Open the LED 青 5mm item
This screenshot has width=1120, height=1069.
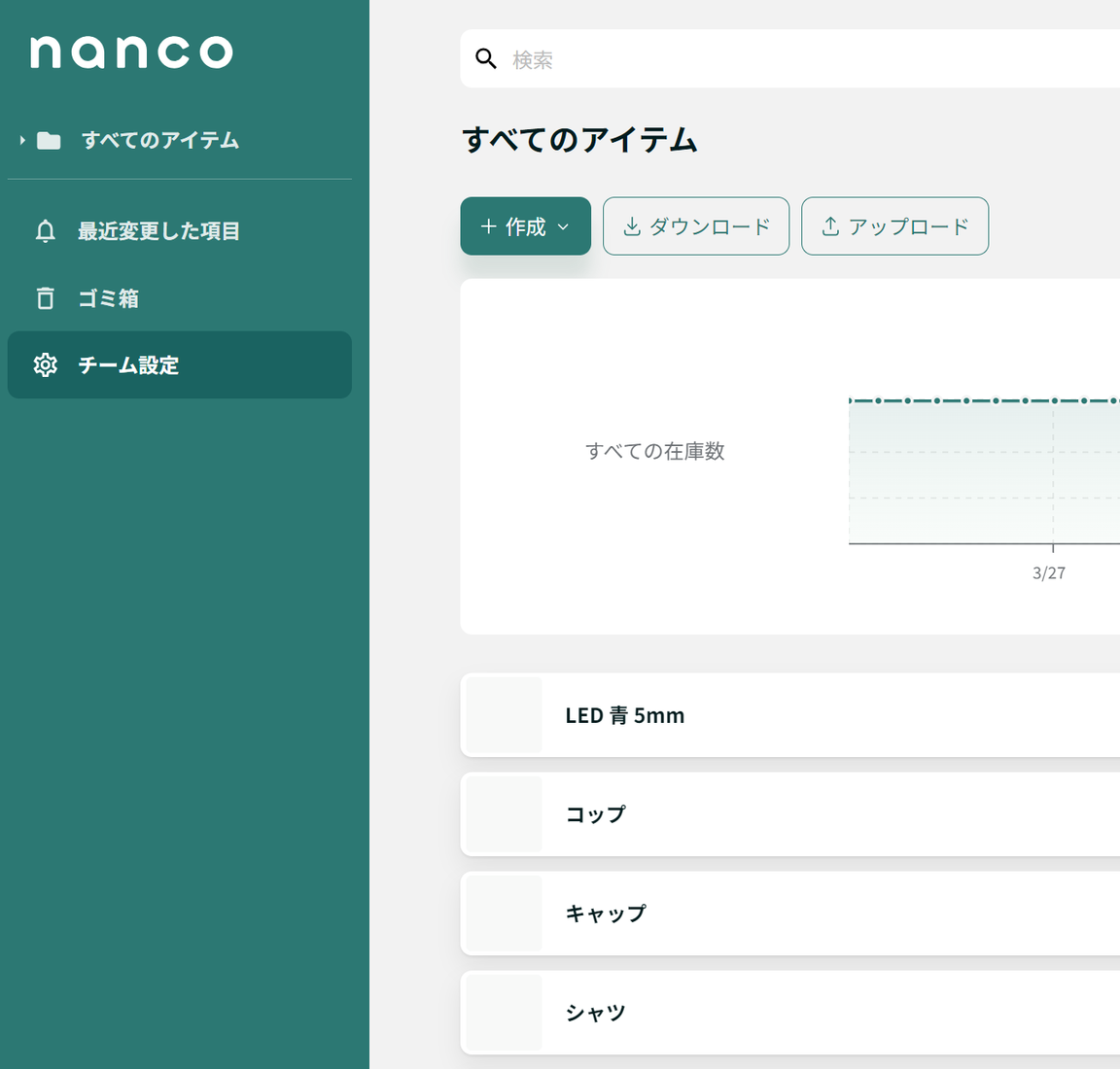pos(790,715)
